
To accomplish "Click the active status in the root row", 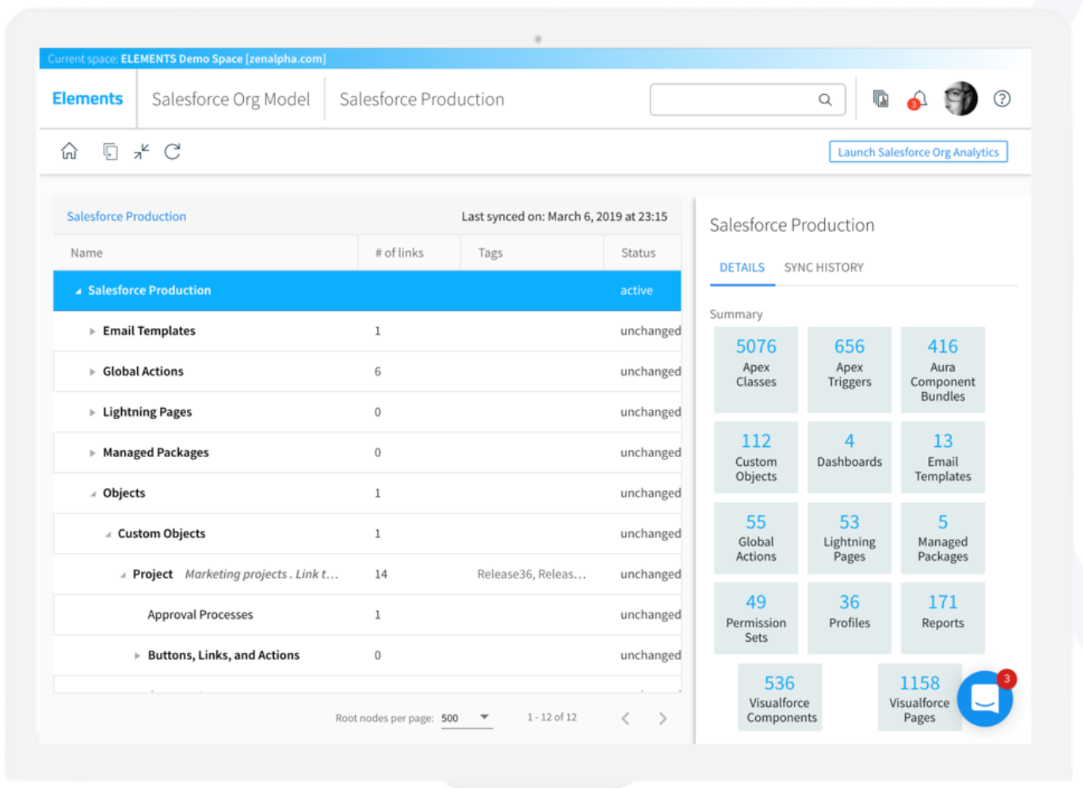I will [x=636, y=291].
